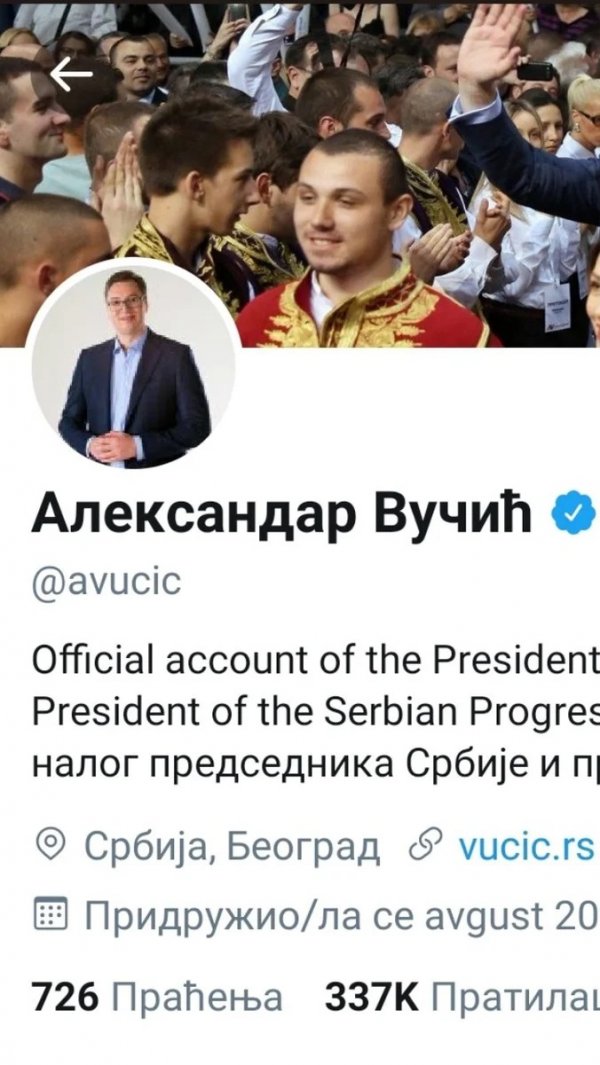Image resolution: width=600 pixels, height=1065 pixels.
Task: Tap the 337K followers count
Action: (x=372, y=998)
